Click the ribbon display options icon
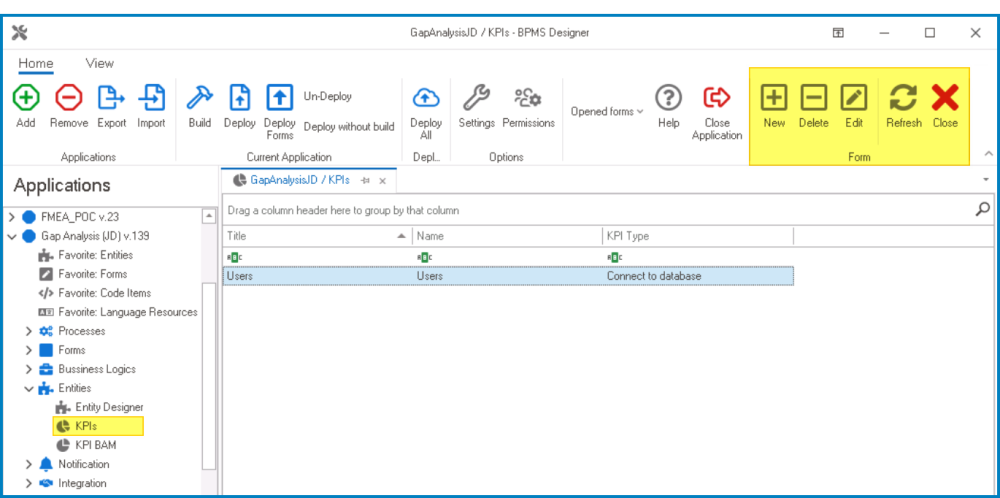 (x=838, y=33)
